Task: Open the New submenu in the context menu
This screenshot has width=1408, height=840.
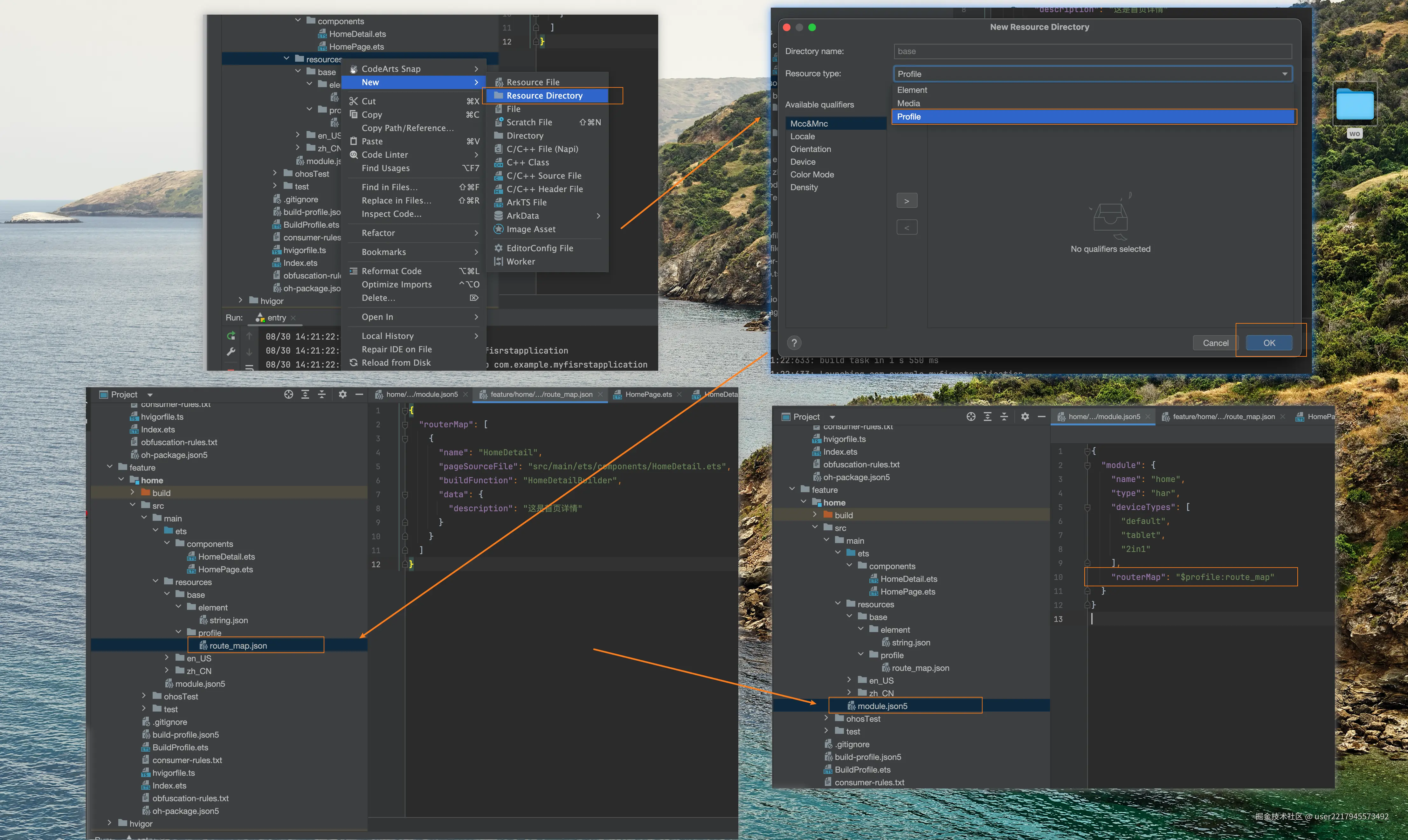Action: click(414, 82)
